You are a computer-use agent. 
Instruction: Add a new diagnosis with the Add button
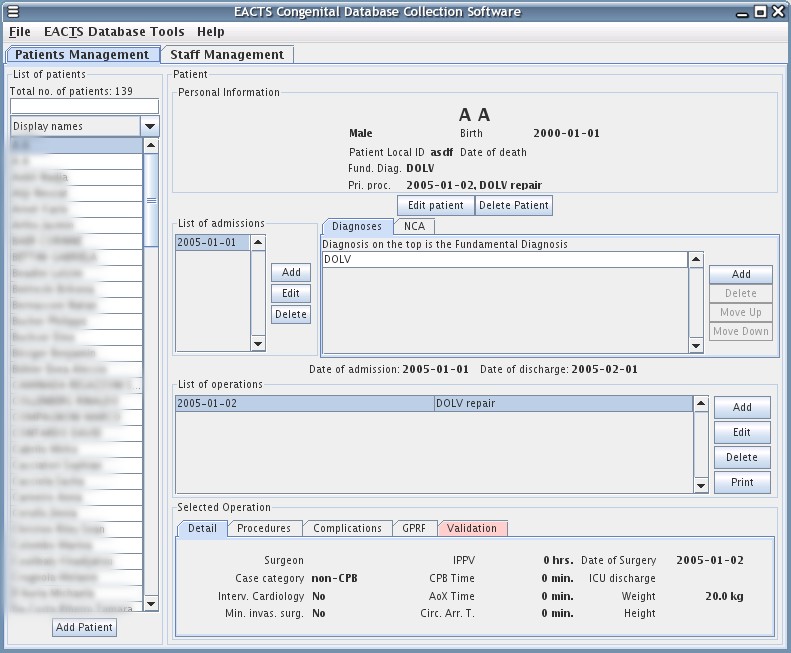coord(741,274)
